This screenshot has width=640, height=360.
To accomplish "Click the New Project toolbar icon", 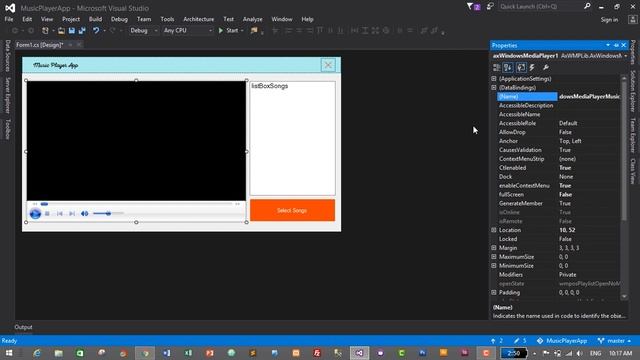I will [x=45, y=31].
